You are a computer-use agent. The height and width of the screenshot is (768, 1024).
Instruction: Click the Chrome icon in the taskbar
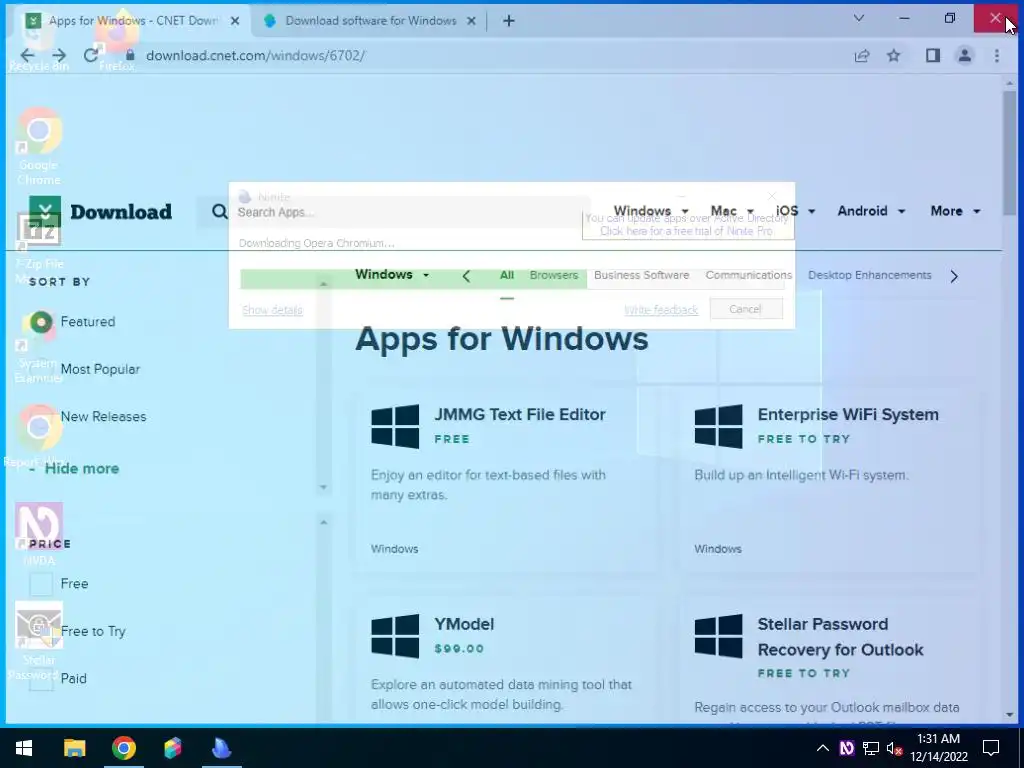(123, 748)
